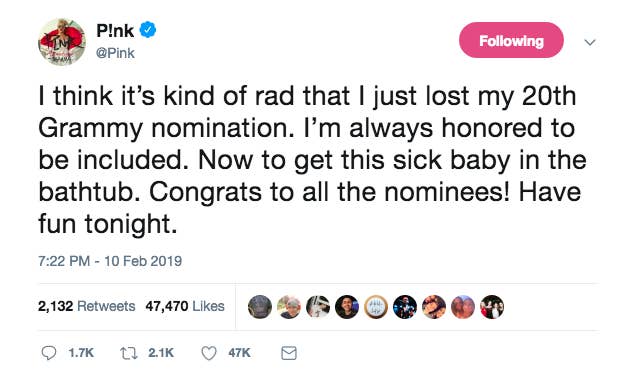View the 47,470 Likes list
The width and height of the screenshot is (635, 390).
pos(185,306)
